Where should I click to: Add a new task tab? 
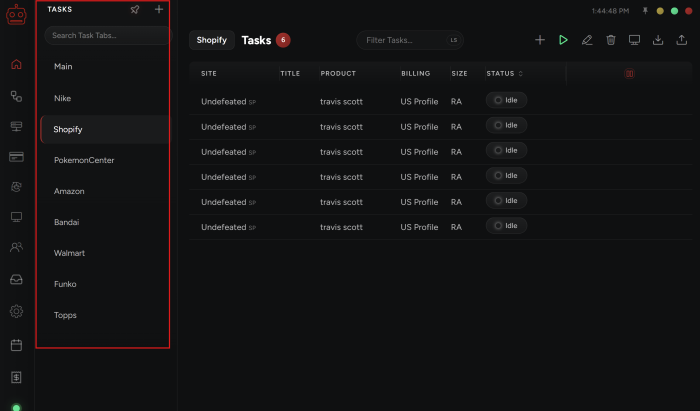(158, 9)
